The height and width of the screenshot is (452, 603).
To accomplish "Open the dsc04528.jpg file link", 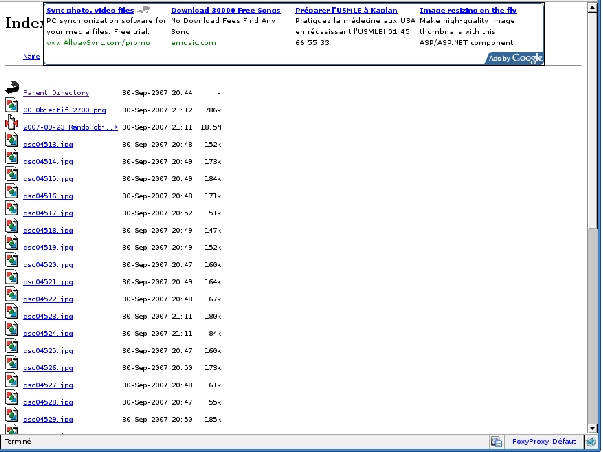I will [x=48, y=402].
